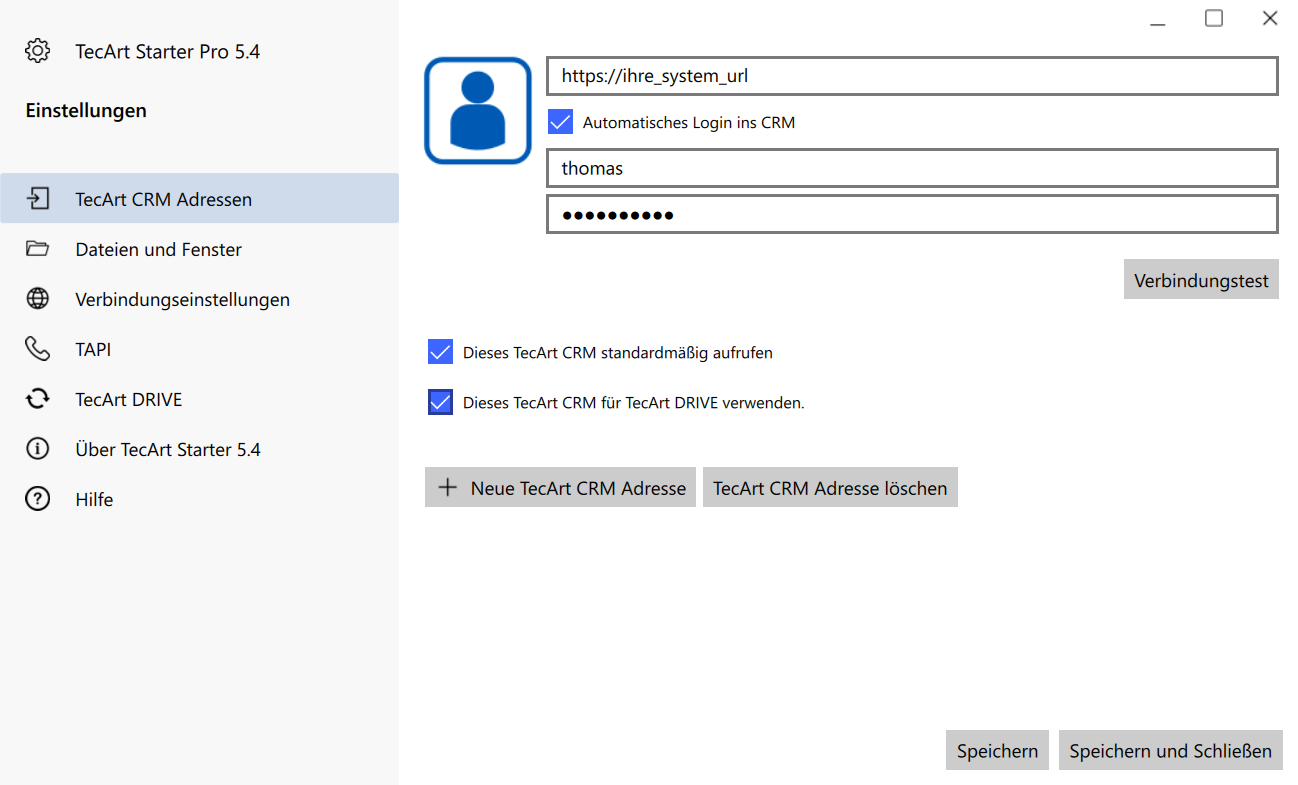Choose Speichern und Schließen

[1171, 750]
